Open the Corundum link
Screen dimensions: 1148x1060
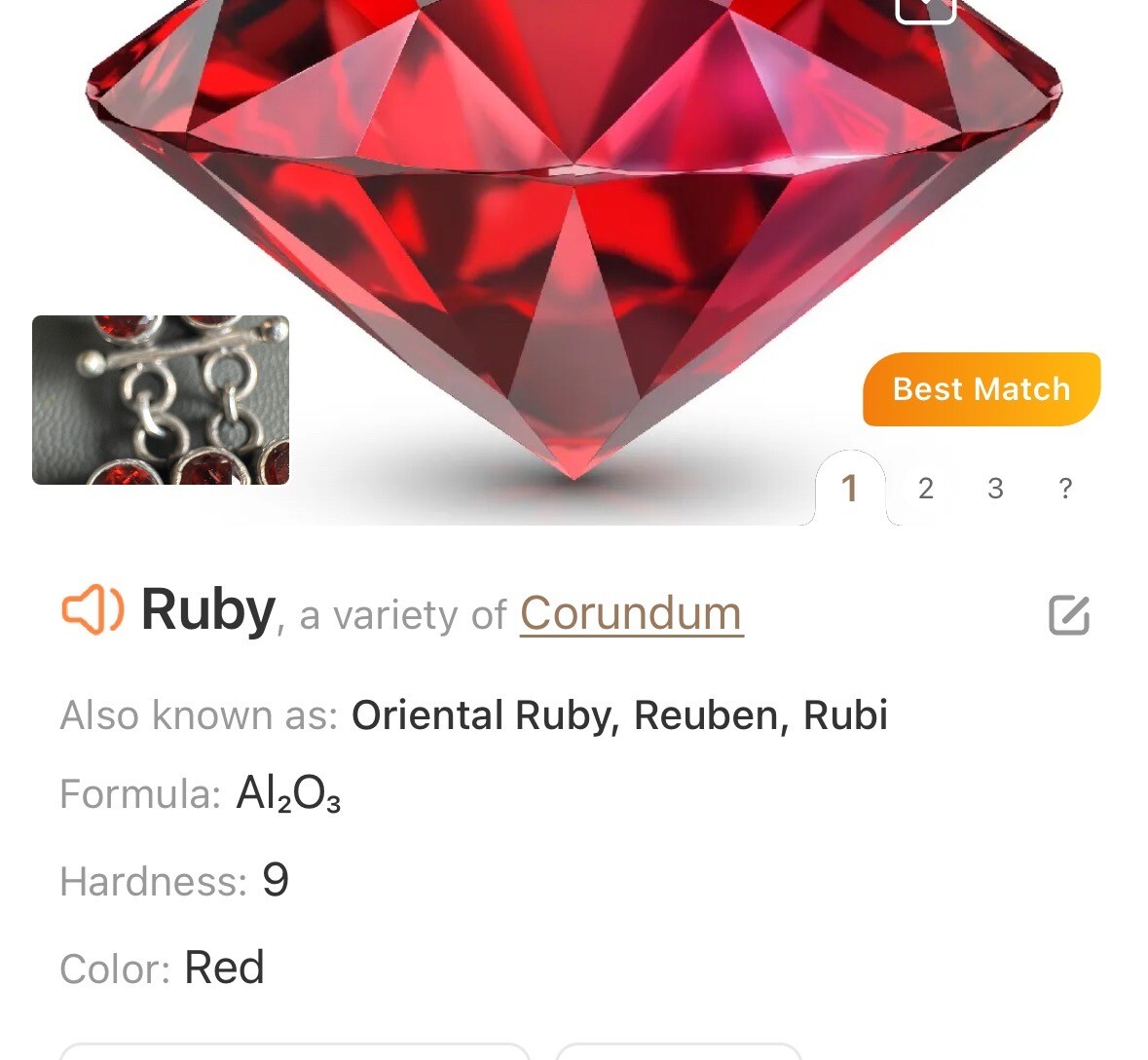click(631, 613)
